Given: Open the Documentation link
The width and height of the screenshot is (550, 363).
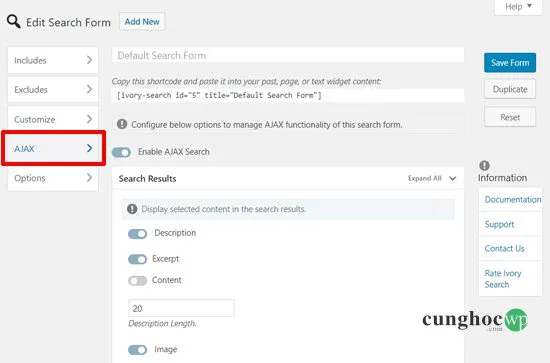Looking at the screenshot, I should click(512, 200).
